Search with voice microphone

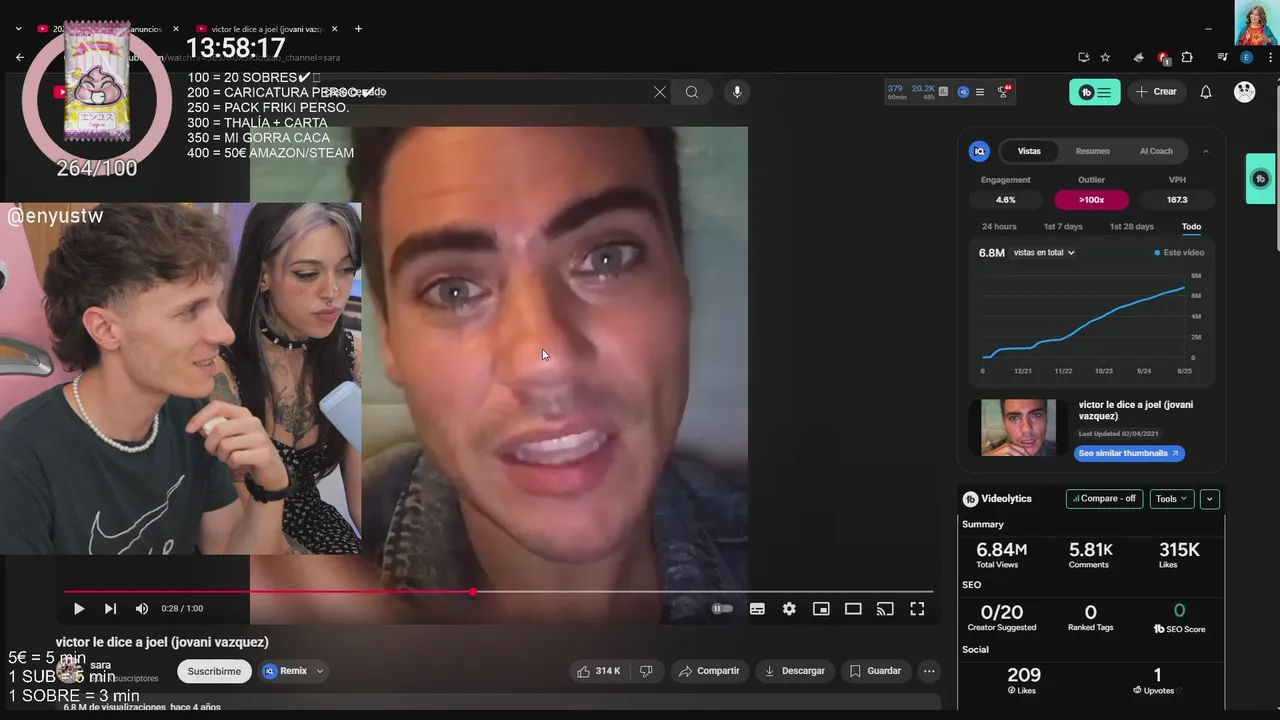pyautogui.click(x=737, y=92)
